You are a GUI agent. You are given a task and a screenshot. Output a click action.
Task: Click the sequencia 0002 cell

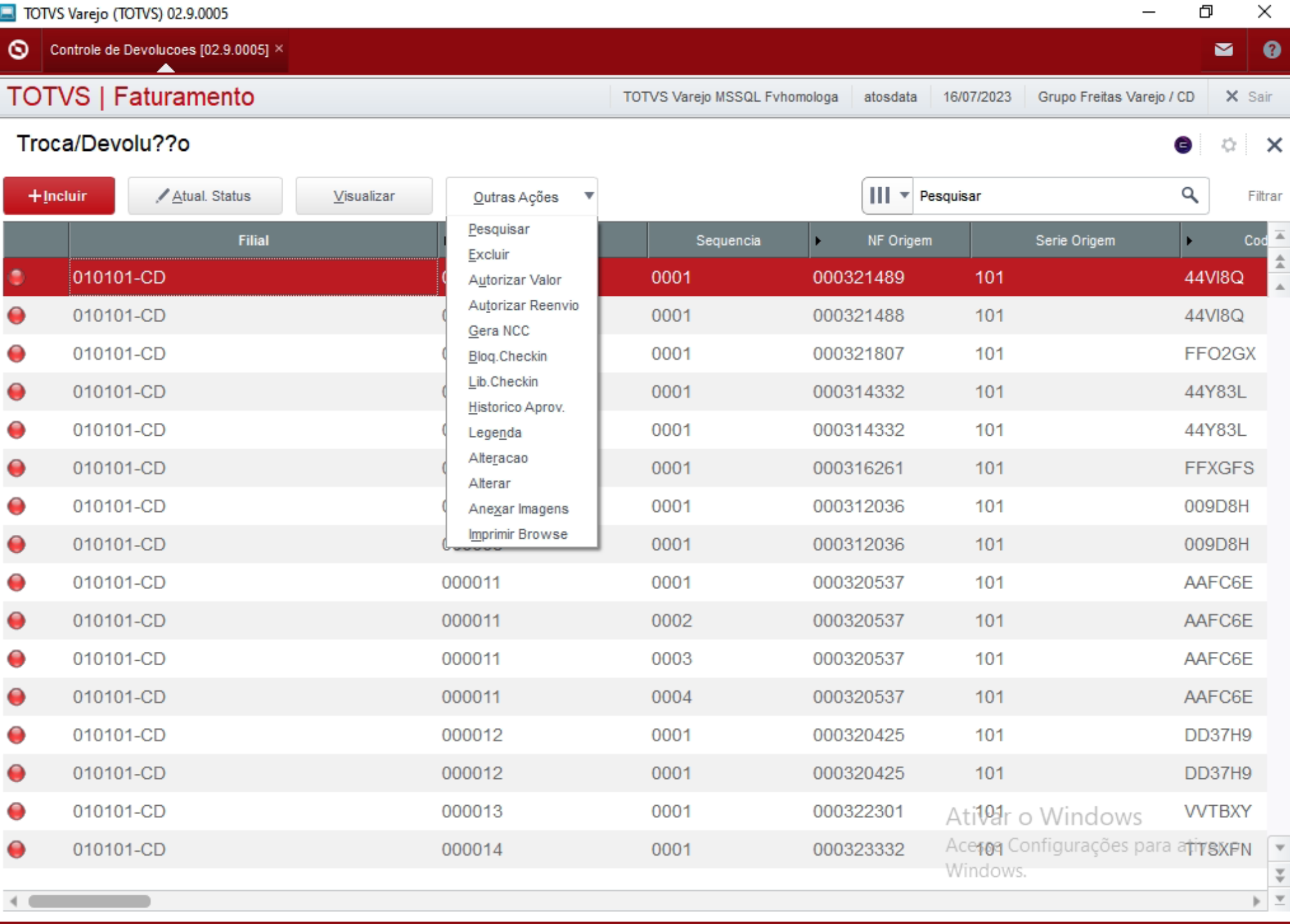click(671, 620)
